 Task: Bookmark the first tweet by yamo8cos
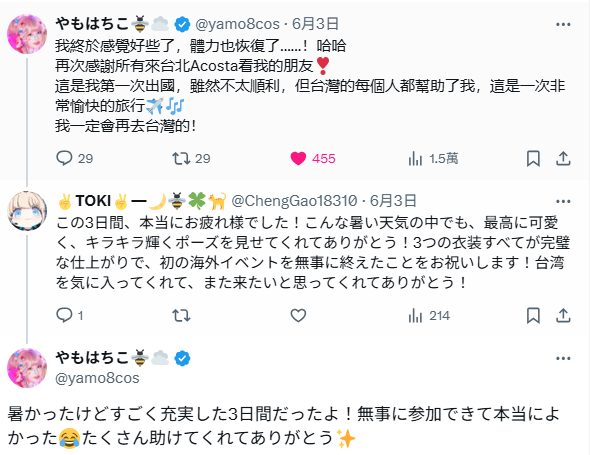click(533, 158)
